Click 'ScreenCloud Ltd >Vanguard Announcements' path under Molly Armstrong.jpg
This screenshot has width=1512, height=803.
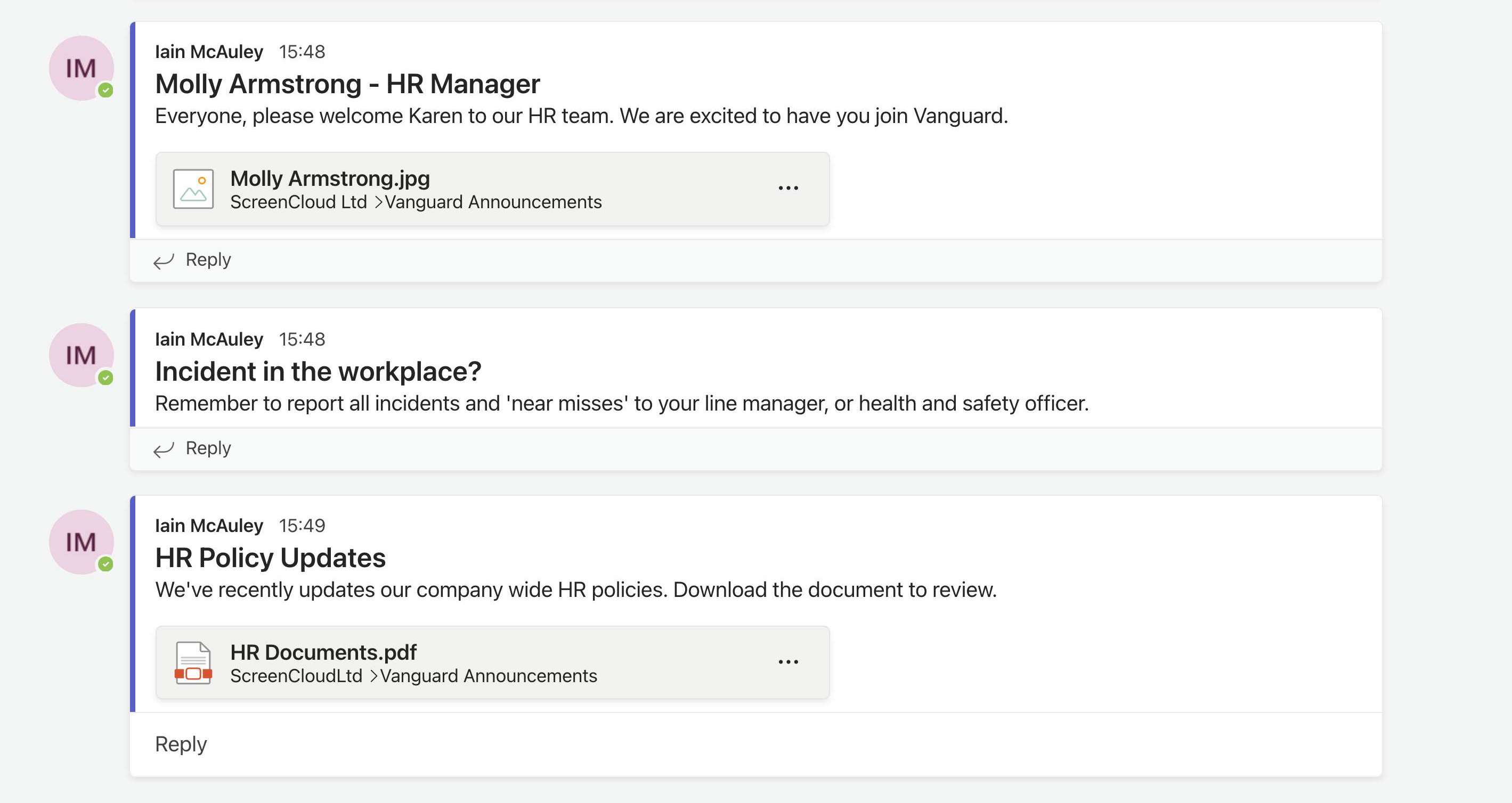pyautogui.click(x=416, y=202)
